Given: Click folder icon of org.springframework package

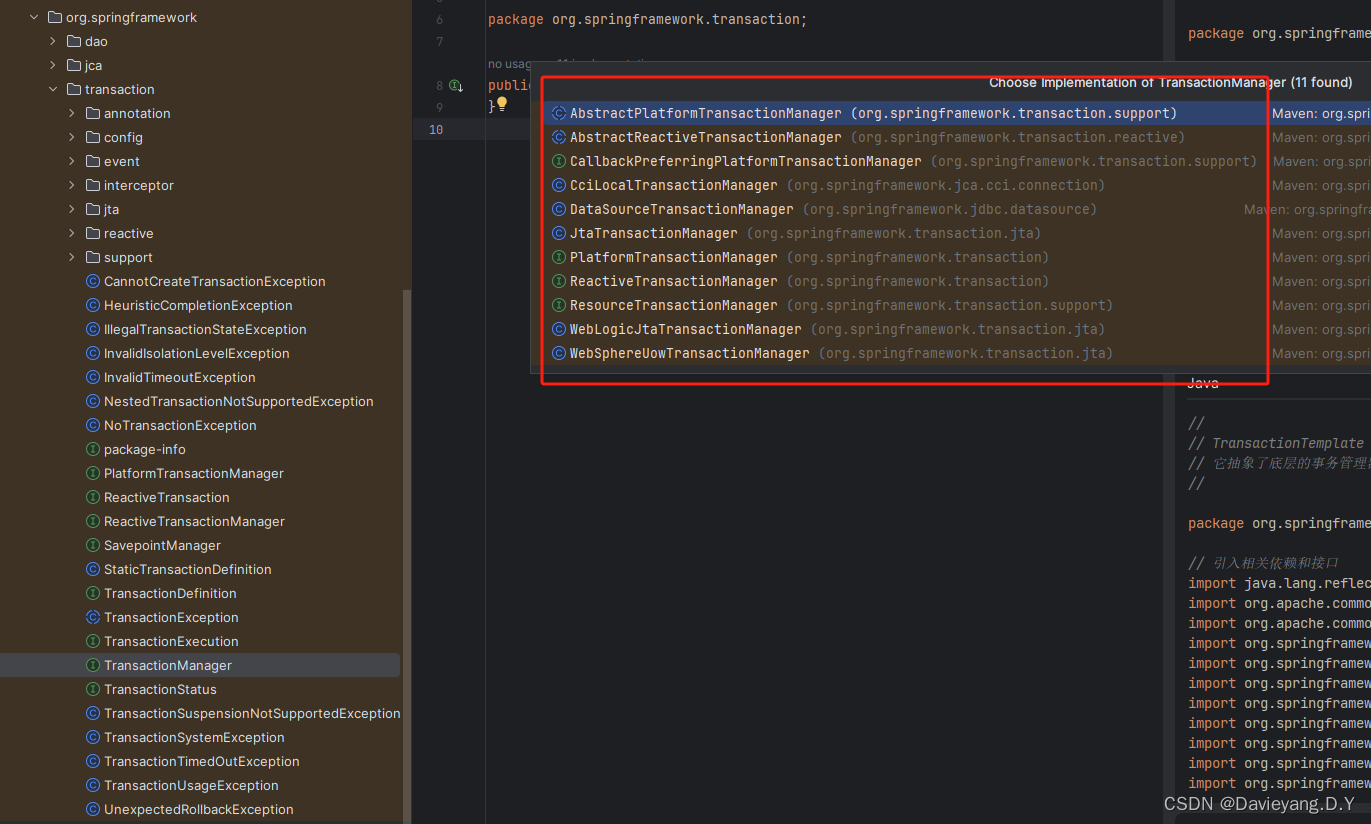Looking at the screenshot, I should pos(55,17).
